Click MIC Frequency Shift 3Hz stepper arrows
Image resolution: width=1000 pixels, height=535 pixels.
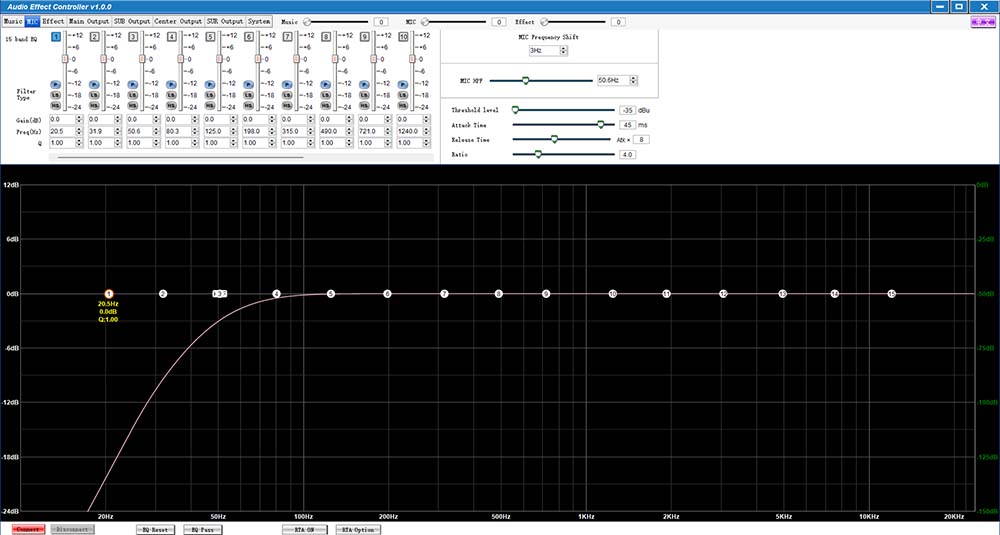pyautogui.click(x=564, y=50)
